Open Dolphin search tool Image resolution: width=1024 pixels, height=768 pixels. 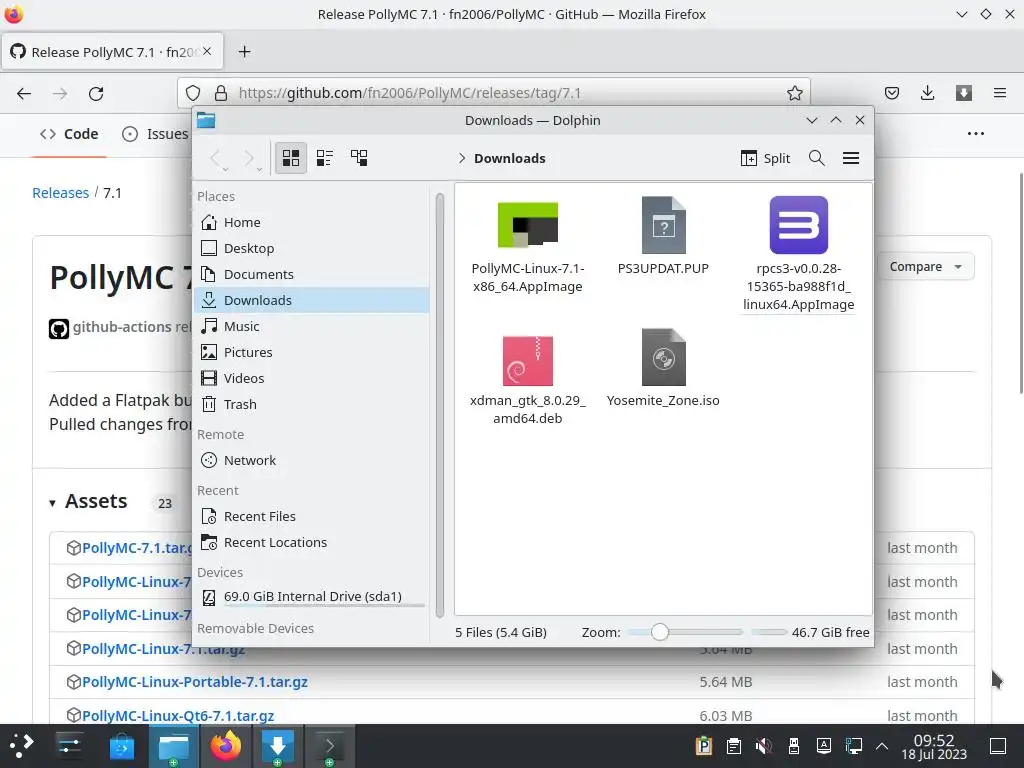pos(816,158)
